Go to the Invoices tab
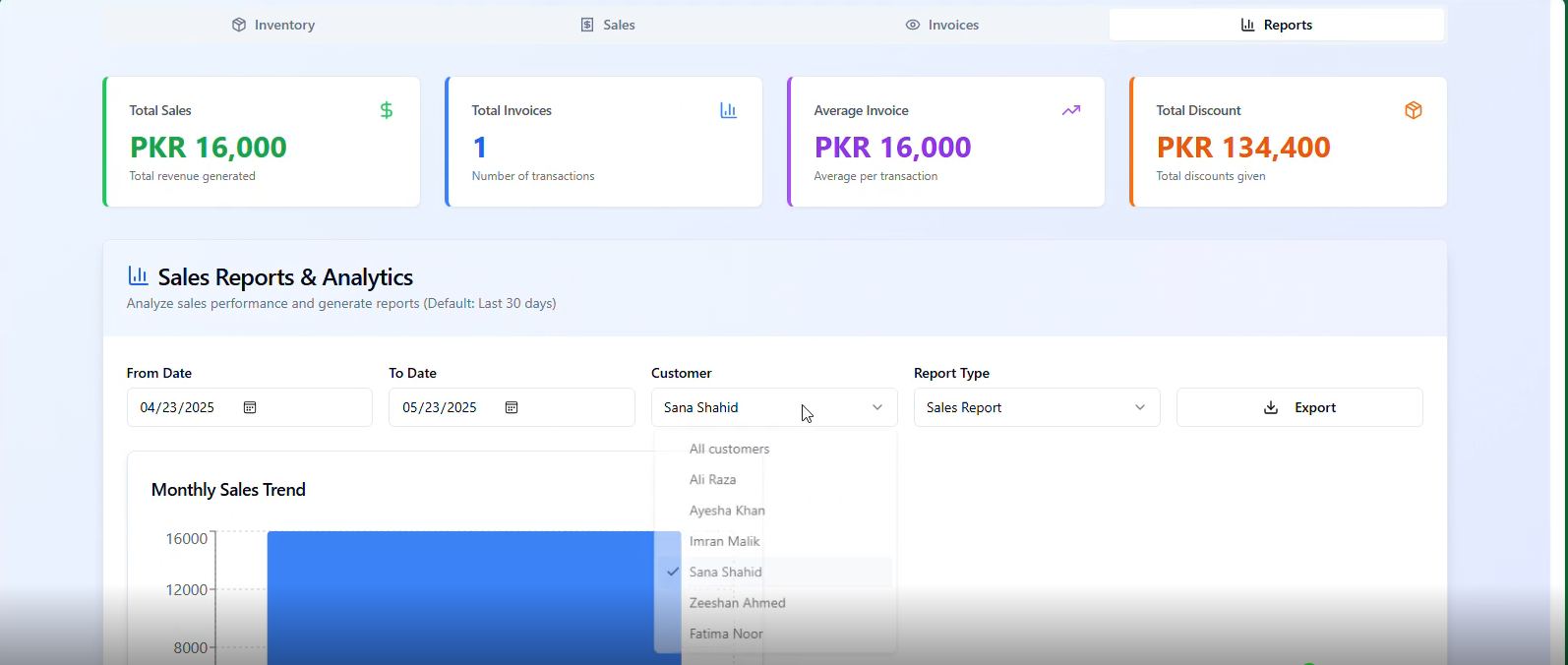Image resolution: width=1568 pixels, height=665 pixels. [x=941, y=25]
